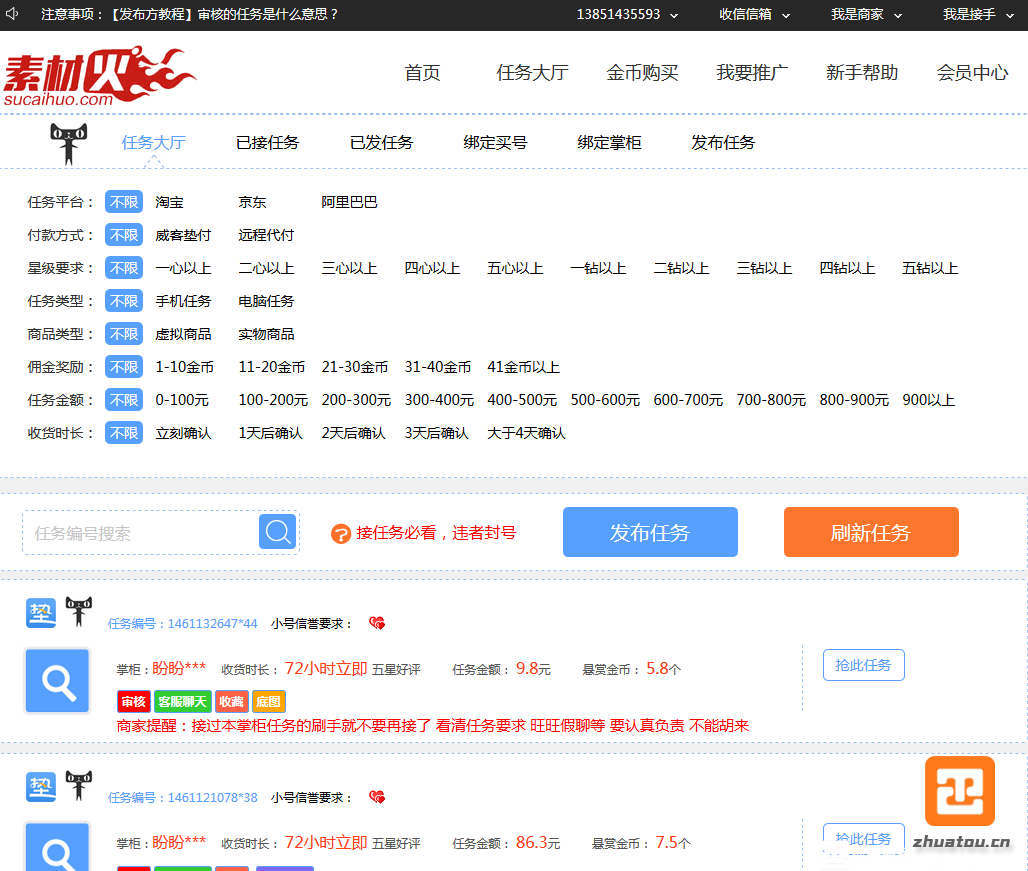Click the Tmall cat icon beside 任务大厅 tab
Image resolution: width=1028 pixels, height=871 pixels.
click(70, 143)
